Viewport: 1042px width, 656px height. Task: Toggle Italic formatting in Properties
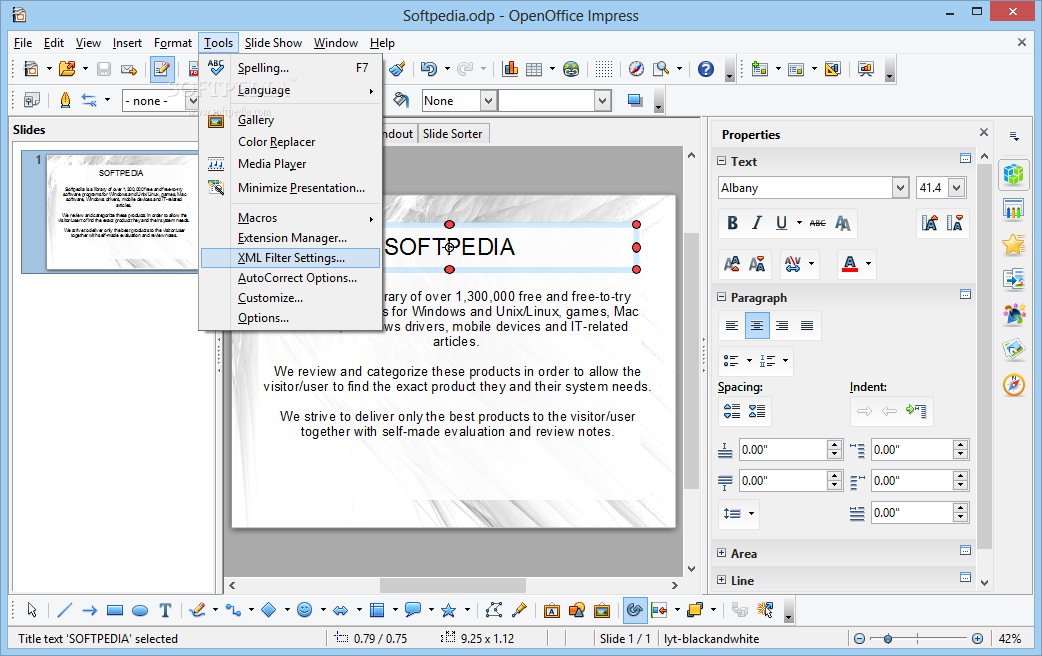coord(756,223)
